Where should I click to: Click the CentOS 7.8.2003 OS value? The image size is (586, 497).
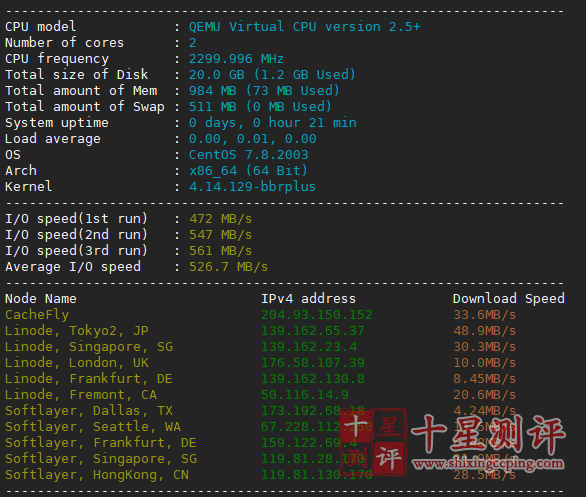click(x=249, y=155)
